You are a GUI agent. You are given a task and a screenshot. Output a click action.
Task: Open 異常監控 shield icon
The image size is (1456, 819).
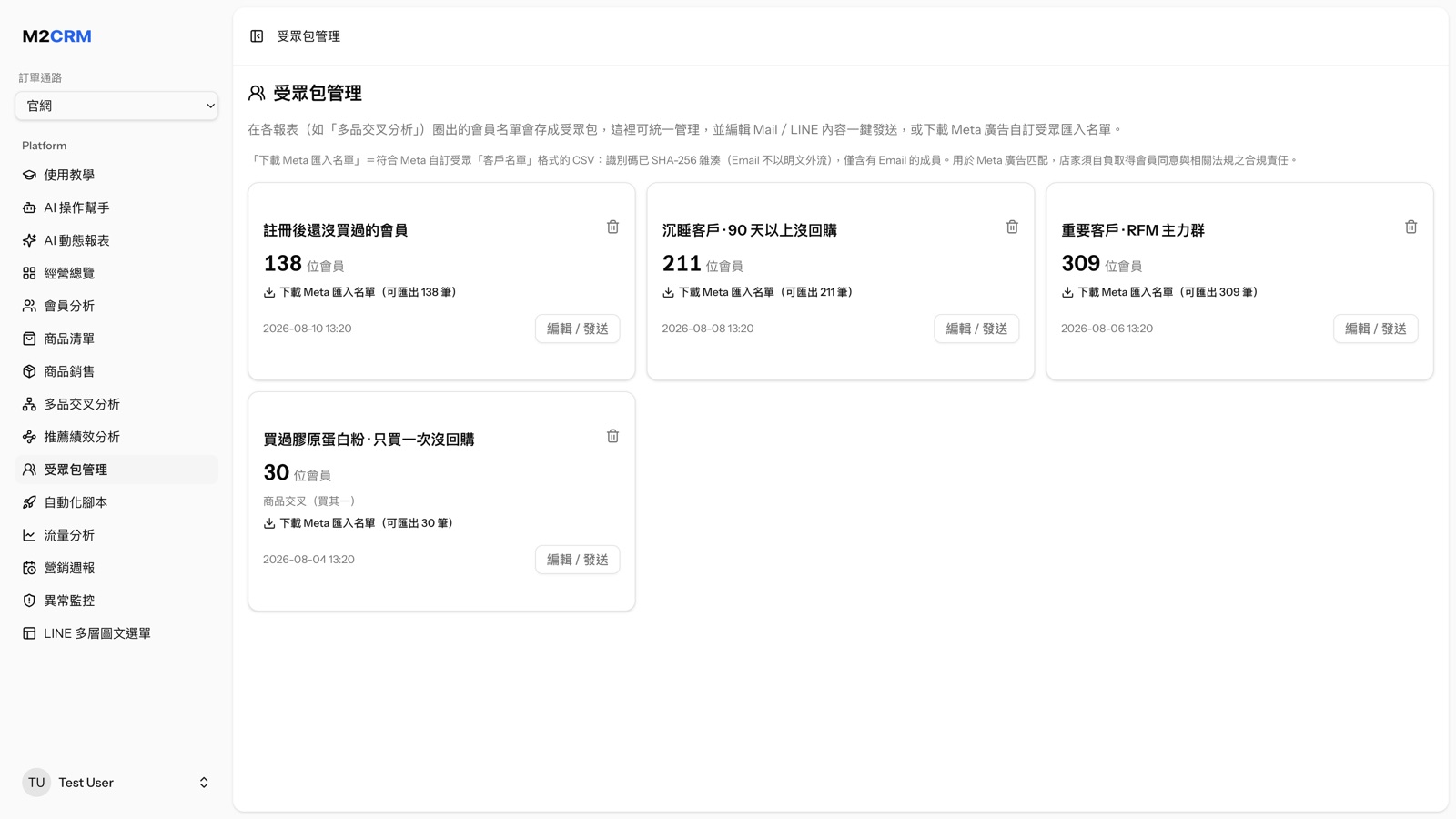(x=29, y=601)
